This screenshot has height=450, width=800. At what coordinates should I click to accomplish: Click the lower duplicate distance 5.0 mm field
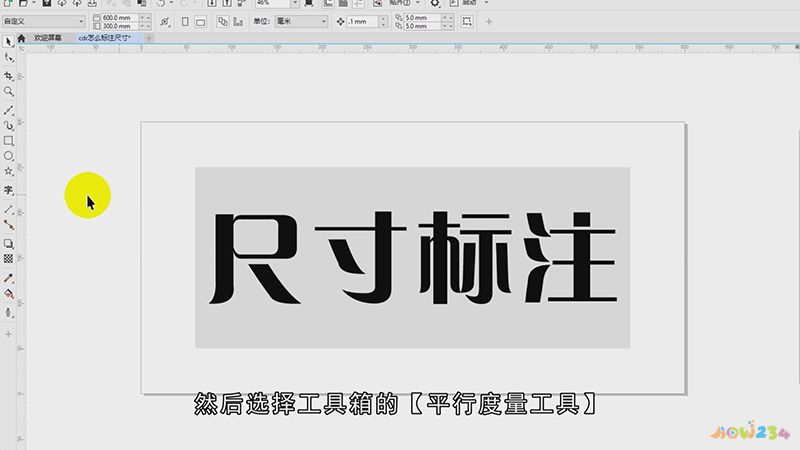tap(422, 26)
